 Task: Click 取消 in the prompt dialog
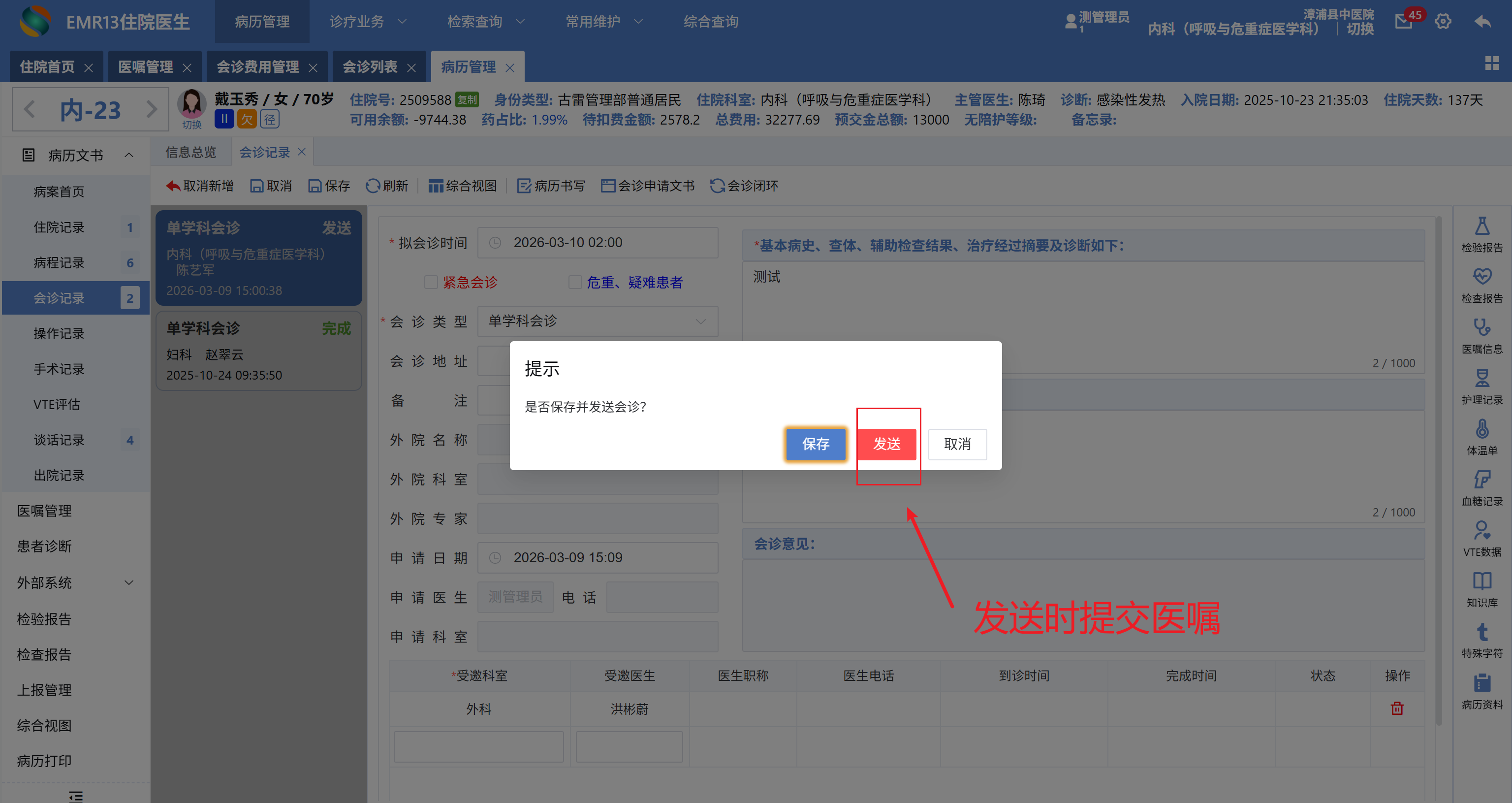(957, 444)
